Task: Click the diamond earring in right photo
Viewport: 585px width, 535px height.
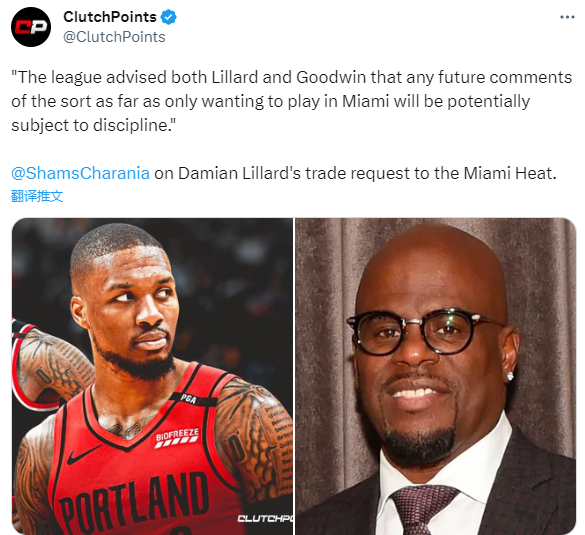Action: pyautogui.click(x=510, y=376)
